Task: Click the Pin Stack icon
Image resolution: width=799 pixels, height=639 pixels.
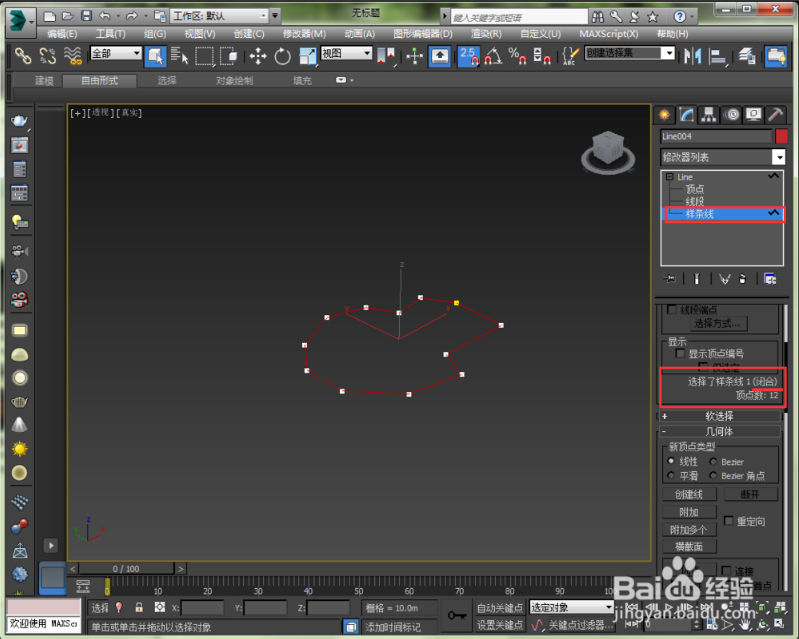Action: tap(669, 279)
